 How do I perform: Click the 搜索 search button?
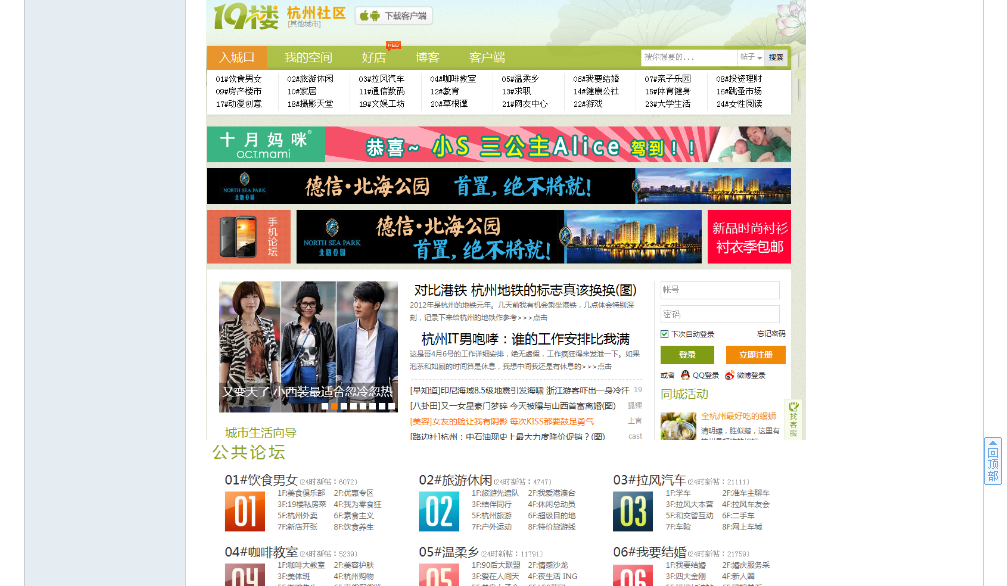776,57
